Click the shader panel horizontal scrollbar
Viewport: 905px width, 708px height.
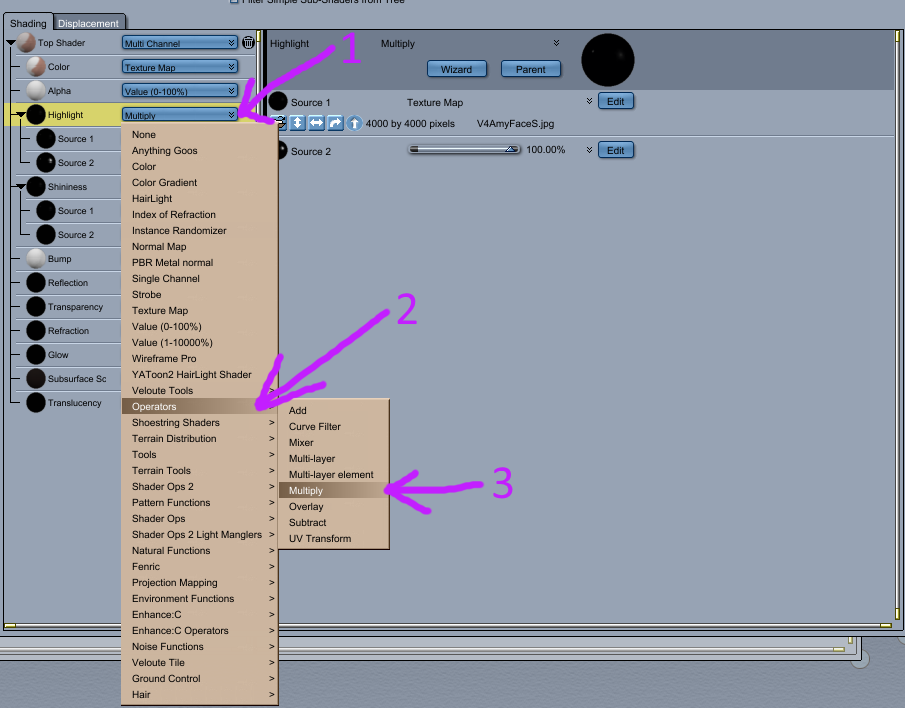coord(448,625)
